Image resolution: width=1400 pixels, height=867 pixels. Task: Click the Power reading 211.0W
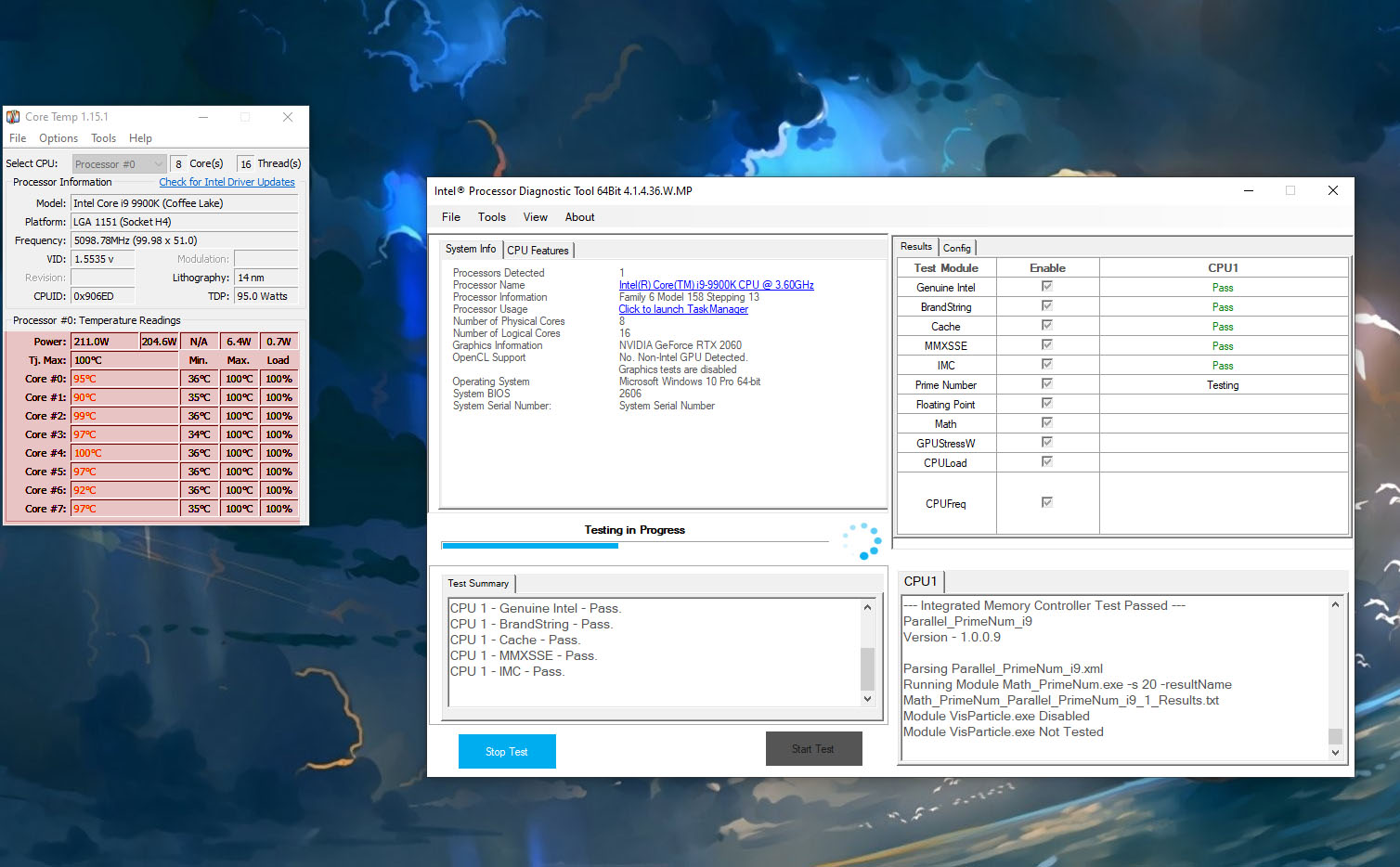coord(104,342)
